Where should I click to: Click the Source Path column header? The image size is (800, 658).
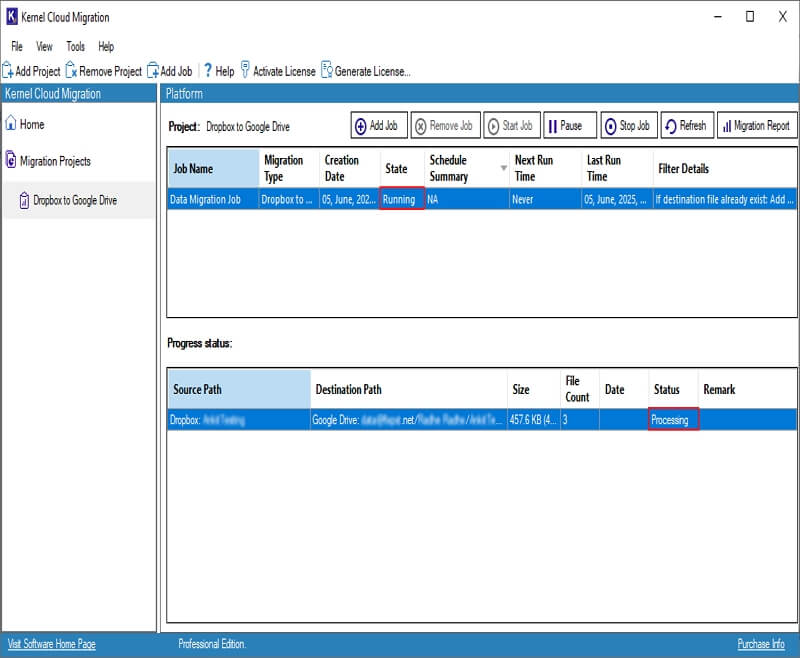coord(239,389)
